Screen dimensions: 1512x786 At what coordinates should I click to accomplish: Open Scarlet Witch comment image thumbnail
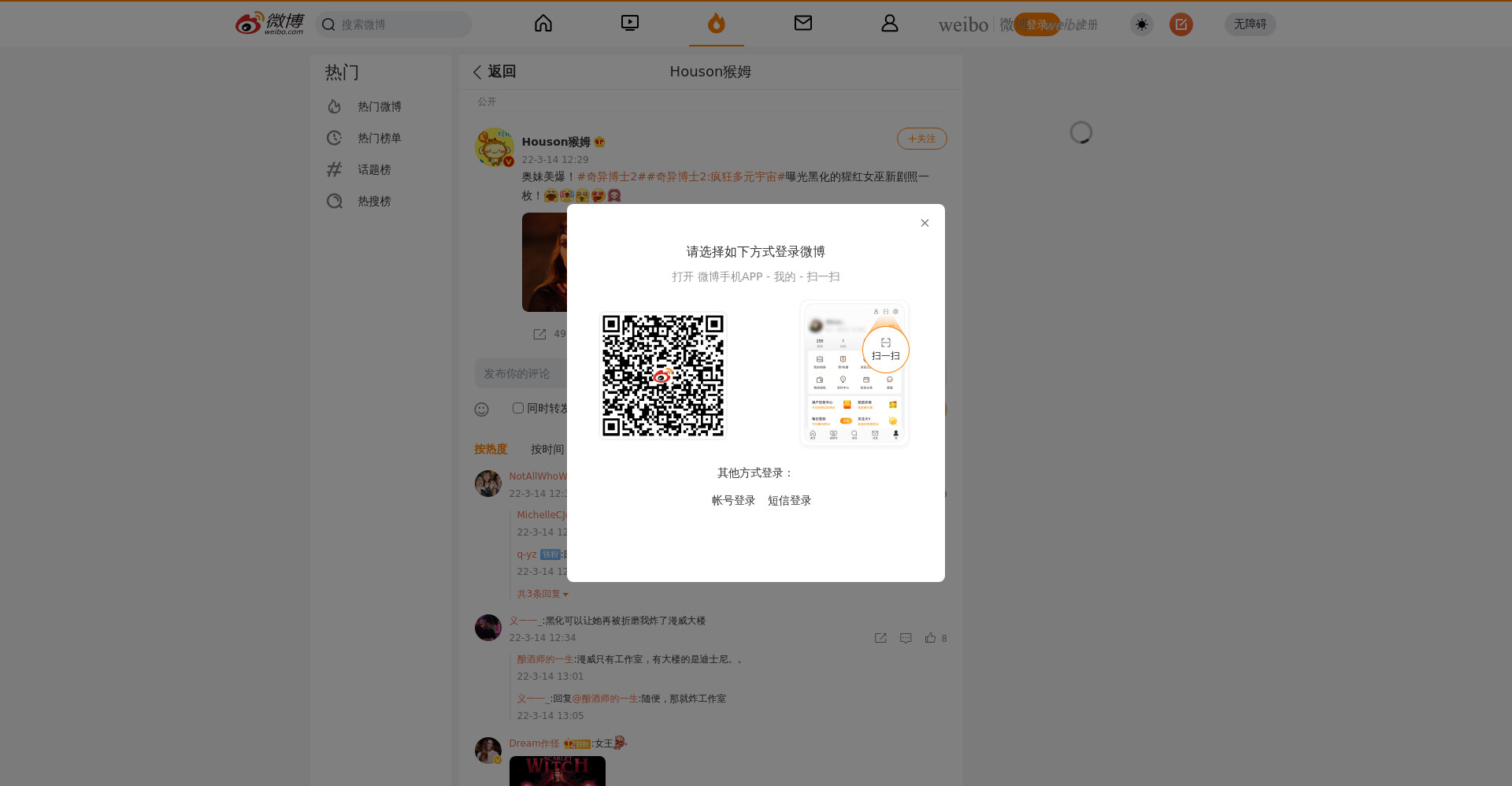pyautogui.click(x=558, y=771)
